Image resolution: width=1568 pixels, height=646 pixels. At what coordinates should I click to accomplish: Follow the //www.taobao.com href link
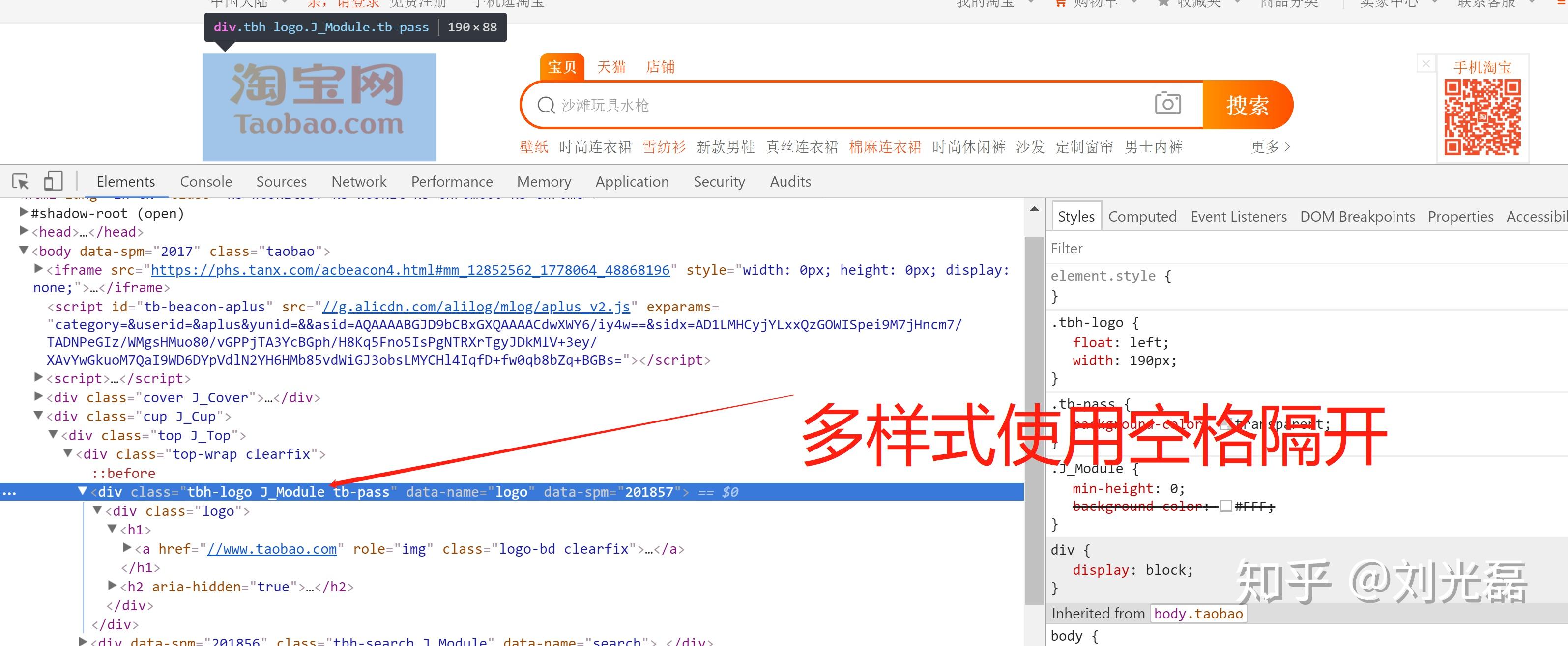pos(272,549)
